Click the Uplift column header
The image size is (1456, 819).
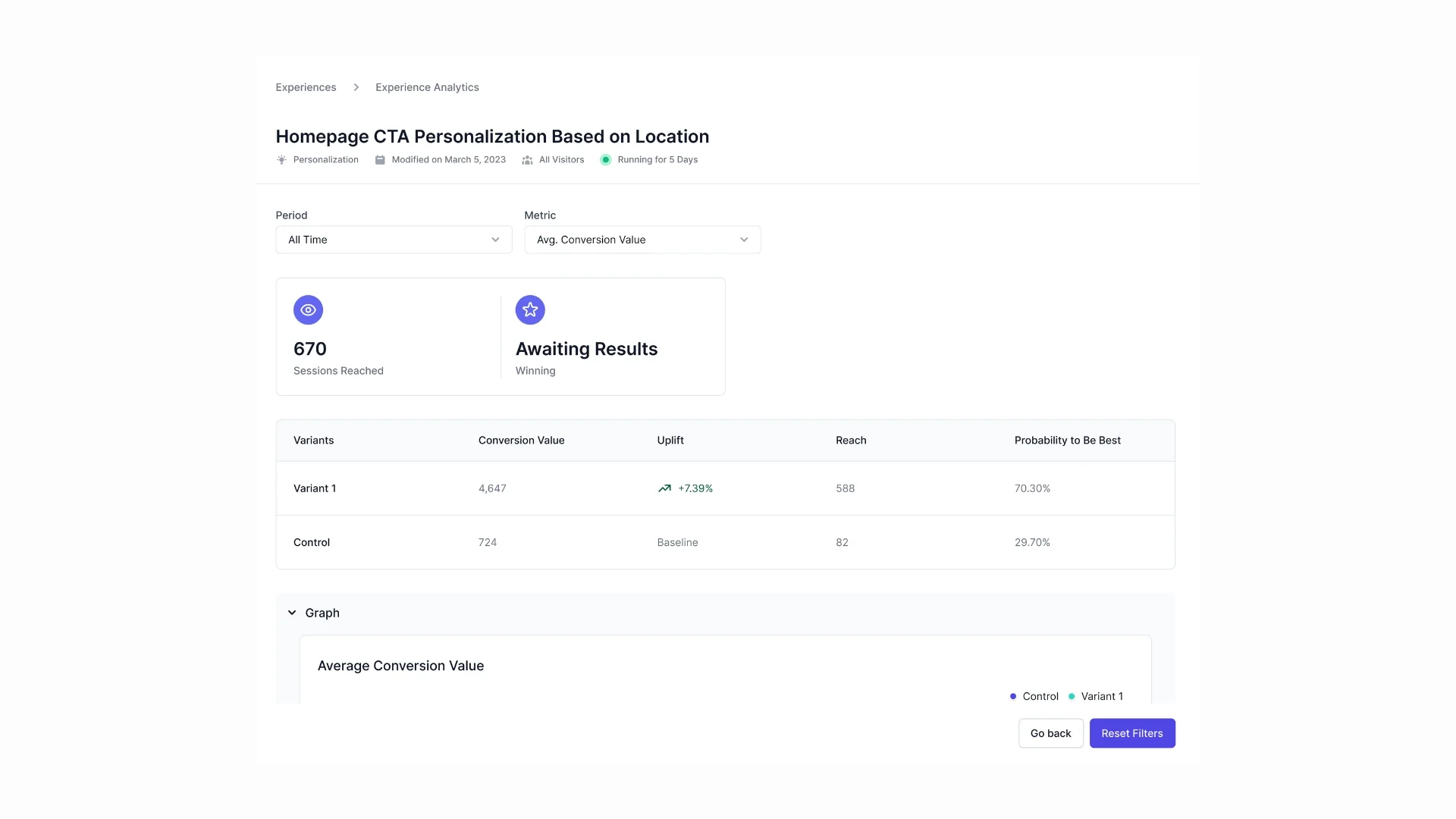[670, 441]
